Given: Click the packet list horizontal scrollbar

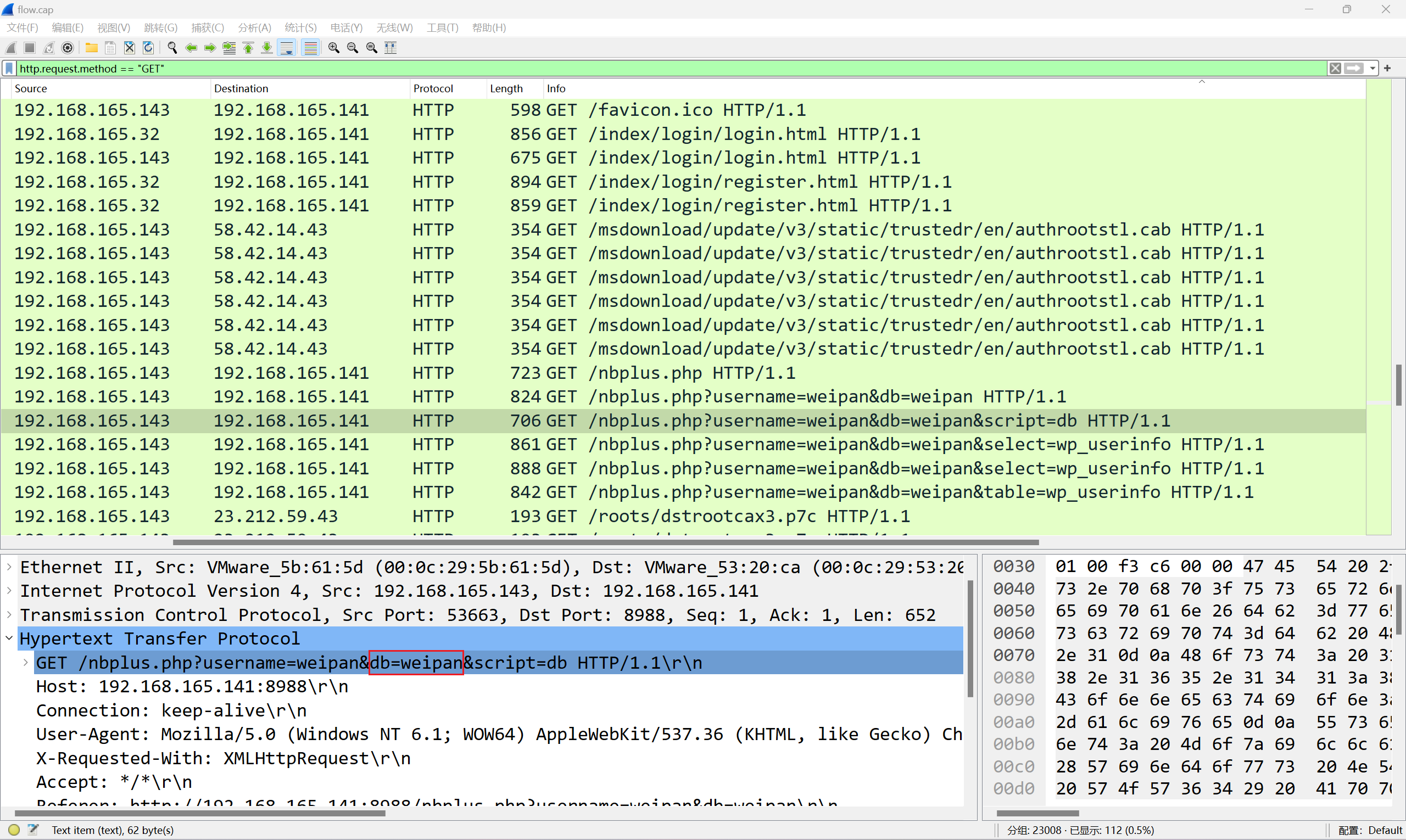Looking at the screenshot, I should click(605, 542).
